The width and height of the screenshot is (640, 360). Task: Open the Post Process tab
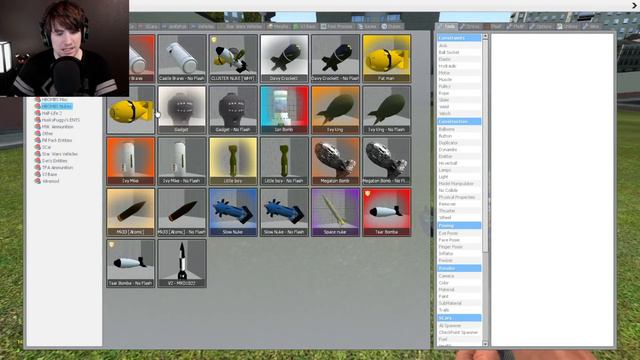coord(336,26)
